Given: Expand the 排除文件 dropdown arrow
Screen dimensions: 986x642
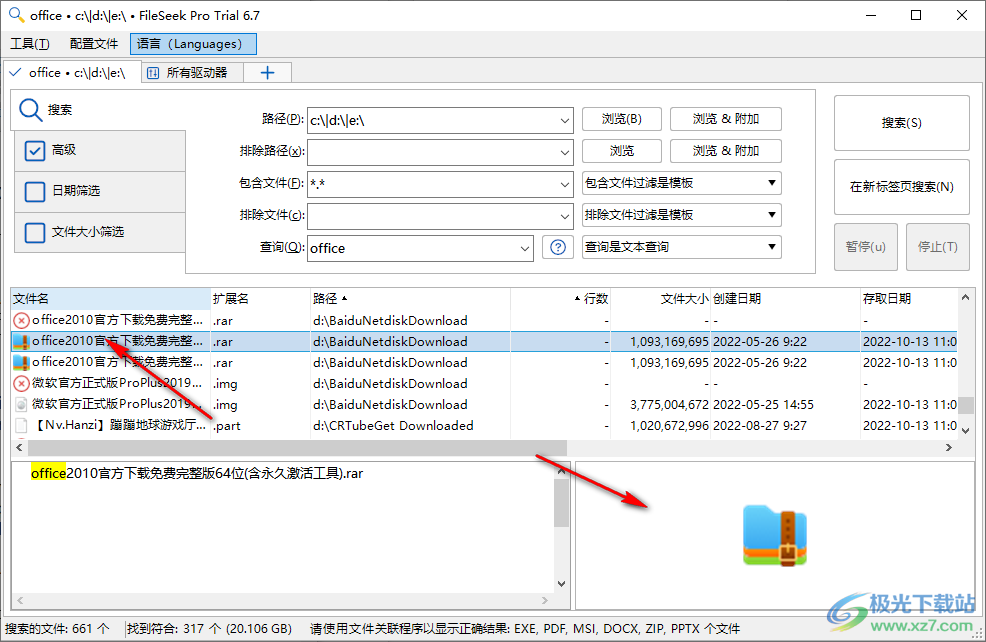Looking at the screenshot, I should [x=564, y=216].
